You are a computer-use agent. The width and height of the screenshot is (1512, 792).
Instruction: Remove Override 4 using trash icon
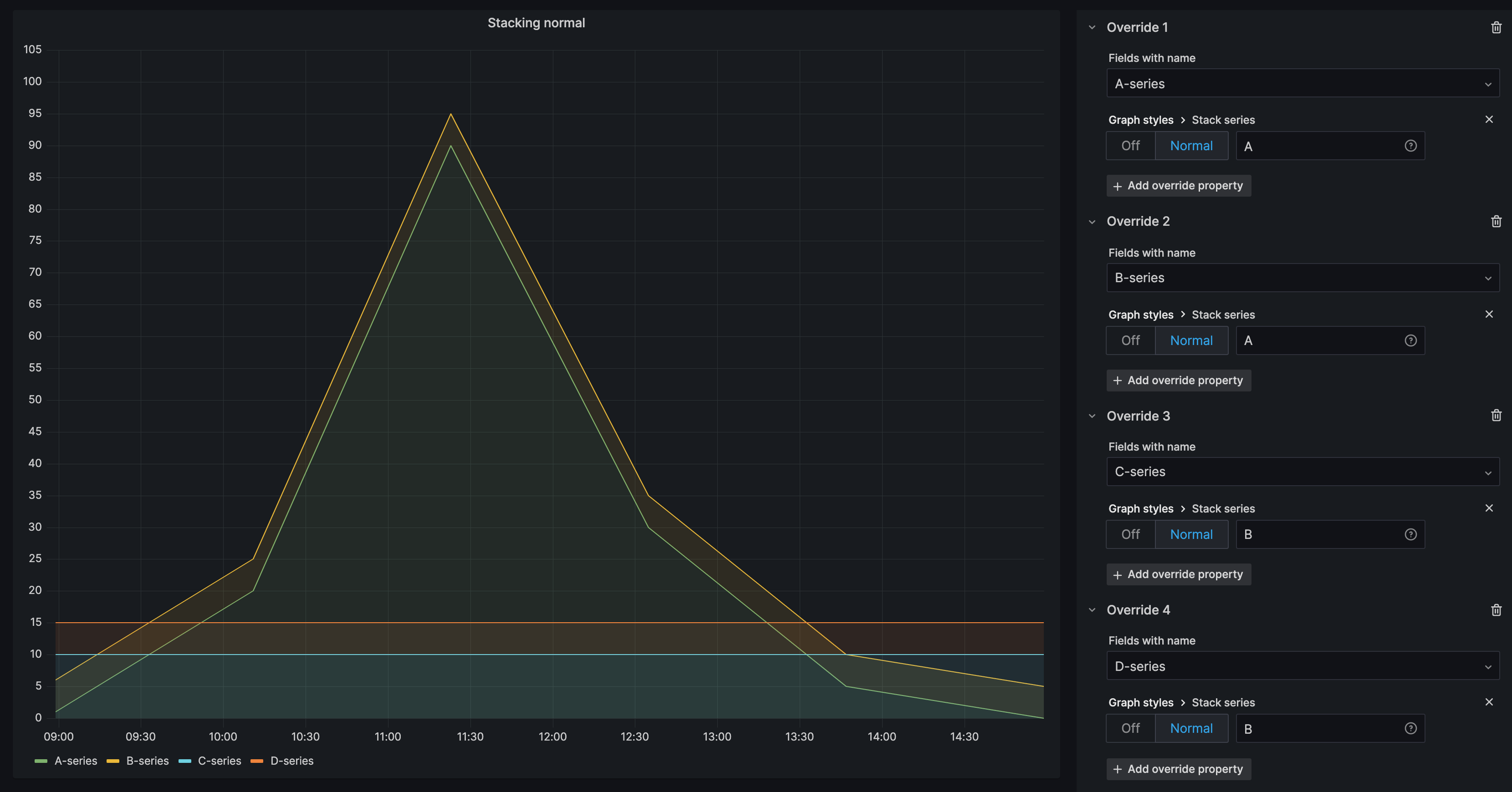[x=1496, y=610]
